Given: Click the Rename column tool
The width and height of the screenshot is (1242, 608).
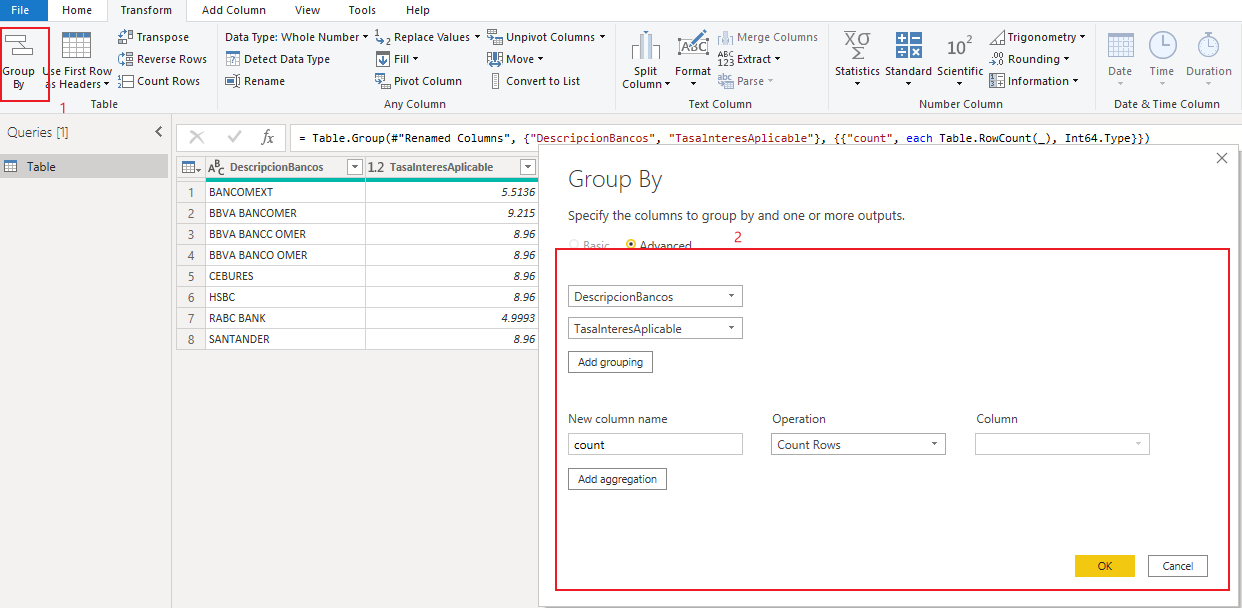Looking at the screenshot, I should point(255,81).
